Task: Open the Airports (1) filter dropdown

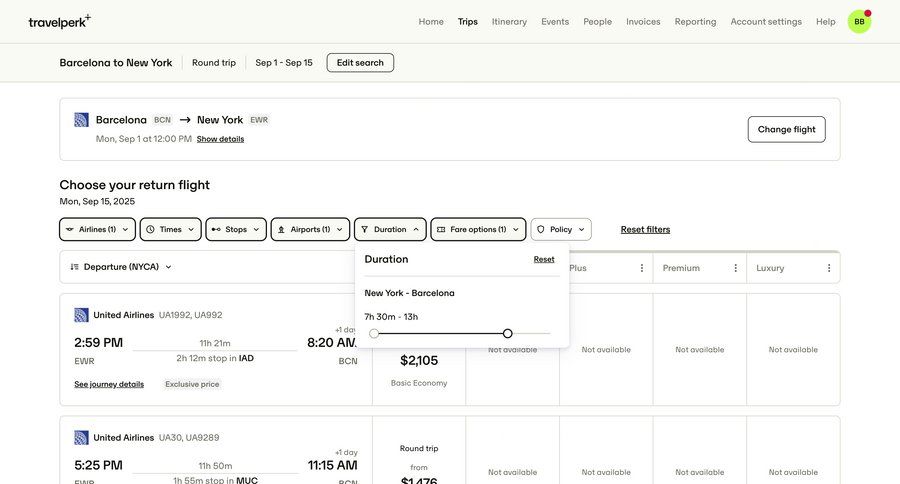Action: [310, 229]
